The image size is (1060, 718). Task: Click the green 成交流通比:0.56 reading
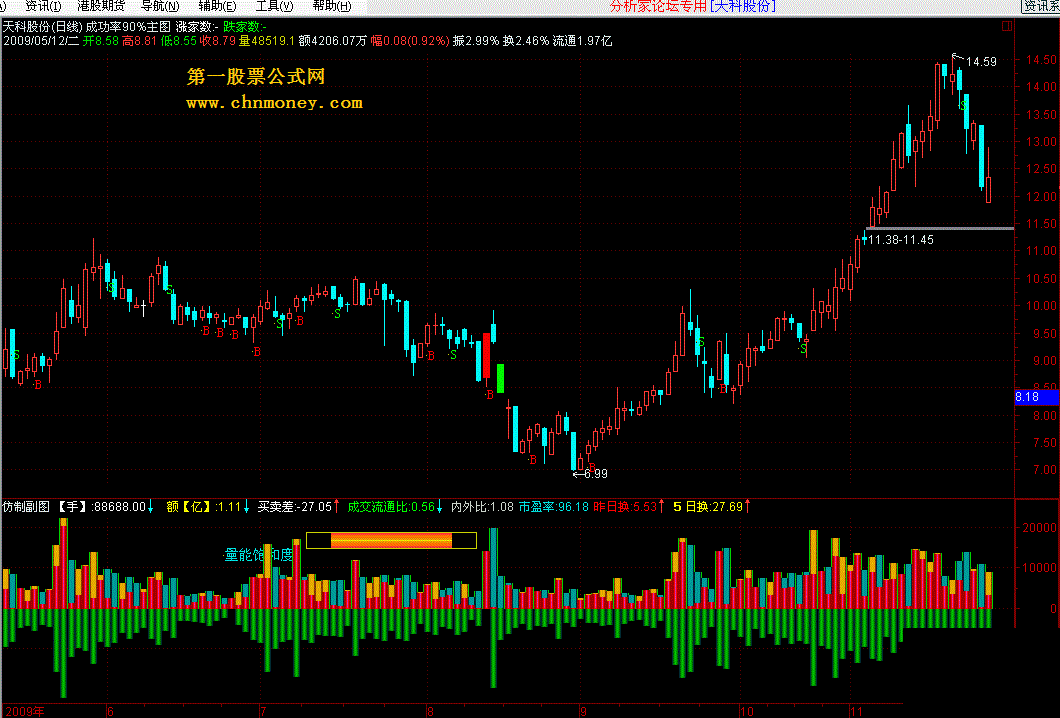391,506
